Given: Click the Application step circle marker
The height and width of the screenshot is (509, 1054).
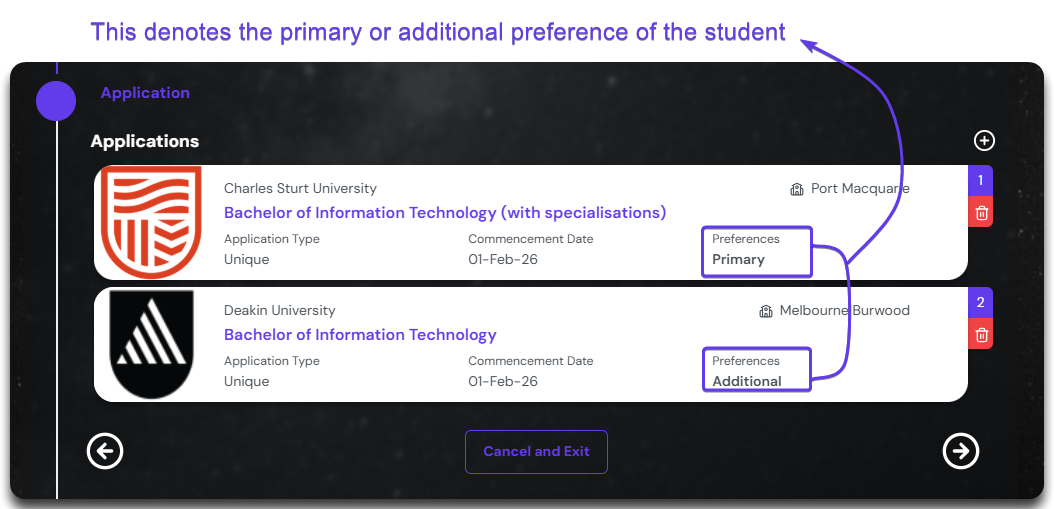Looking at the screenshot, I should point(56,101).
